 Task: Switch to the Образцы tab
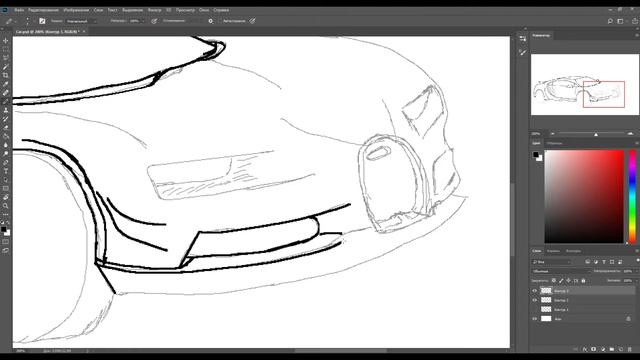tap(554, 143)
